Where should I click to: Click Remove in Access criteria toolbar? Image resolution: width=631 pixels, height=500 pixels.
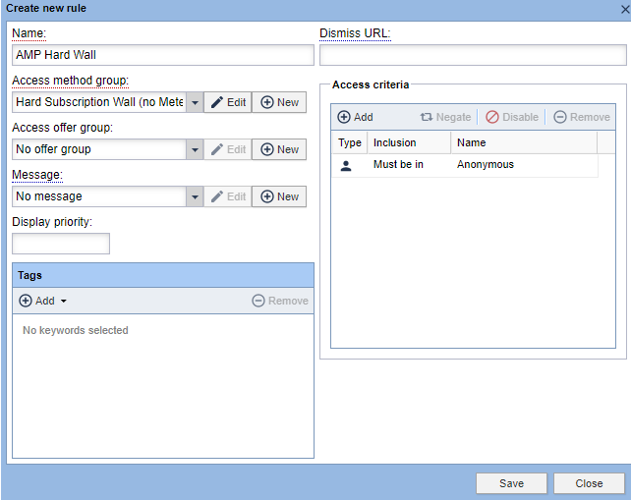coord(581,117)
